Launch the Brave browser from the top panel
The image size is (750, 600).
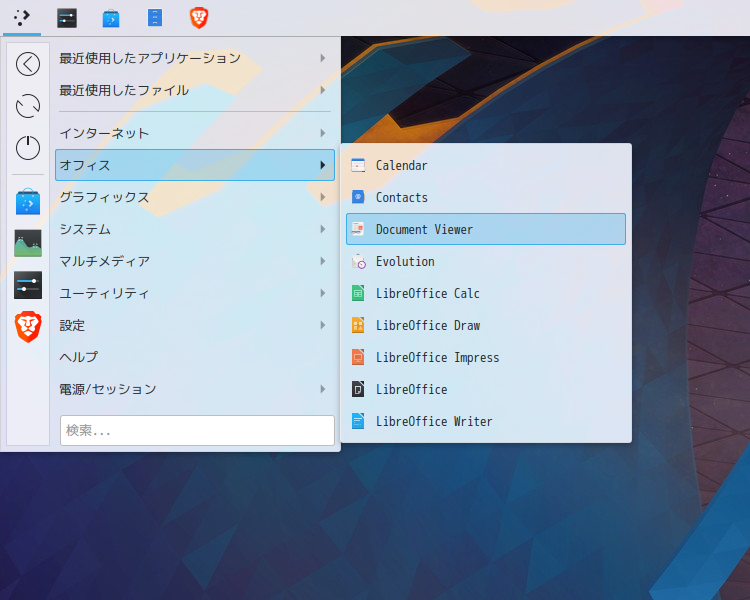[x=199, y=17]
